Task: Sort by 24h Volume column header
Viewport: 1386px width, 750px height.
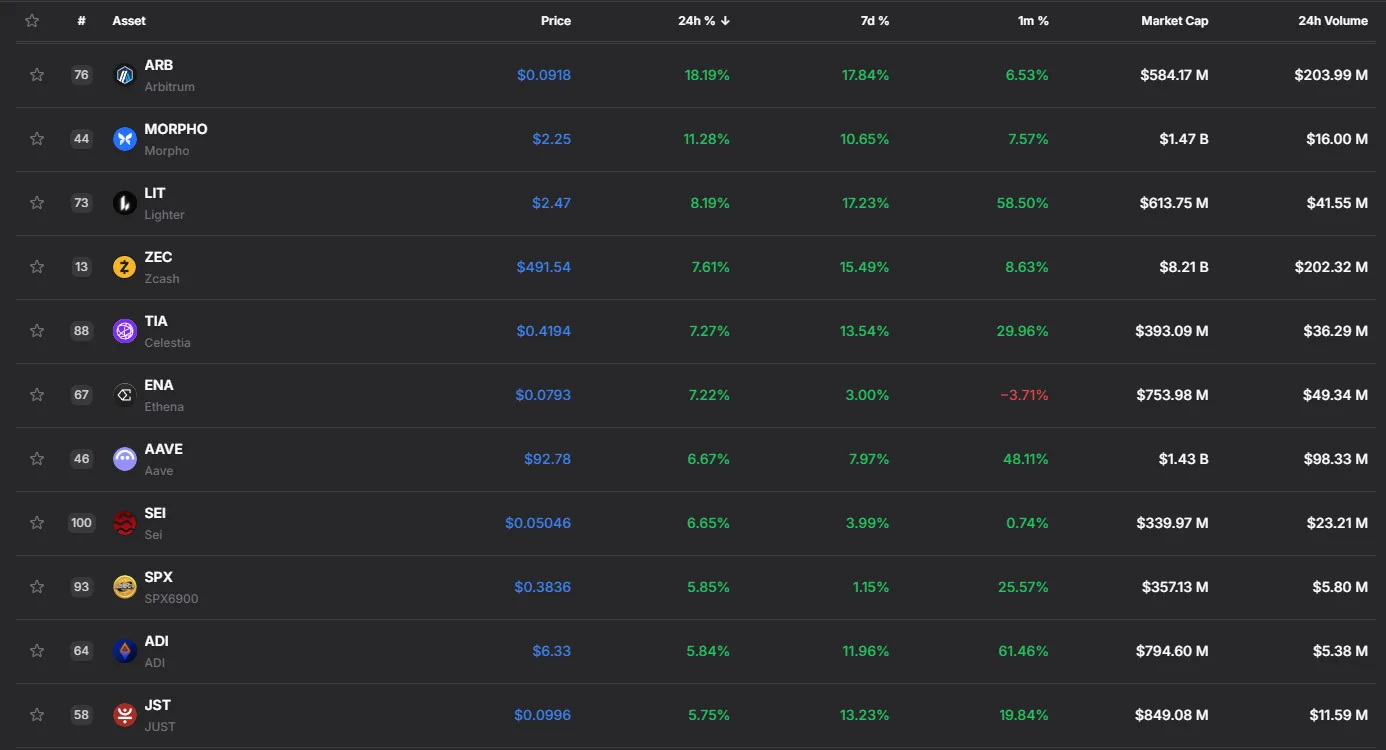Action: (x=1333, y=21)
